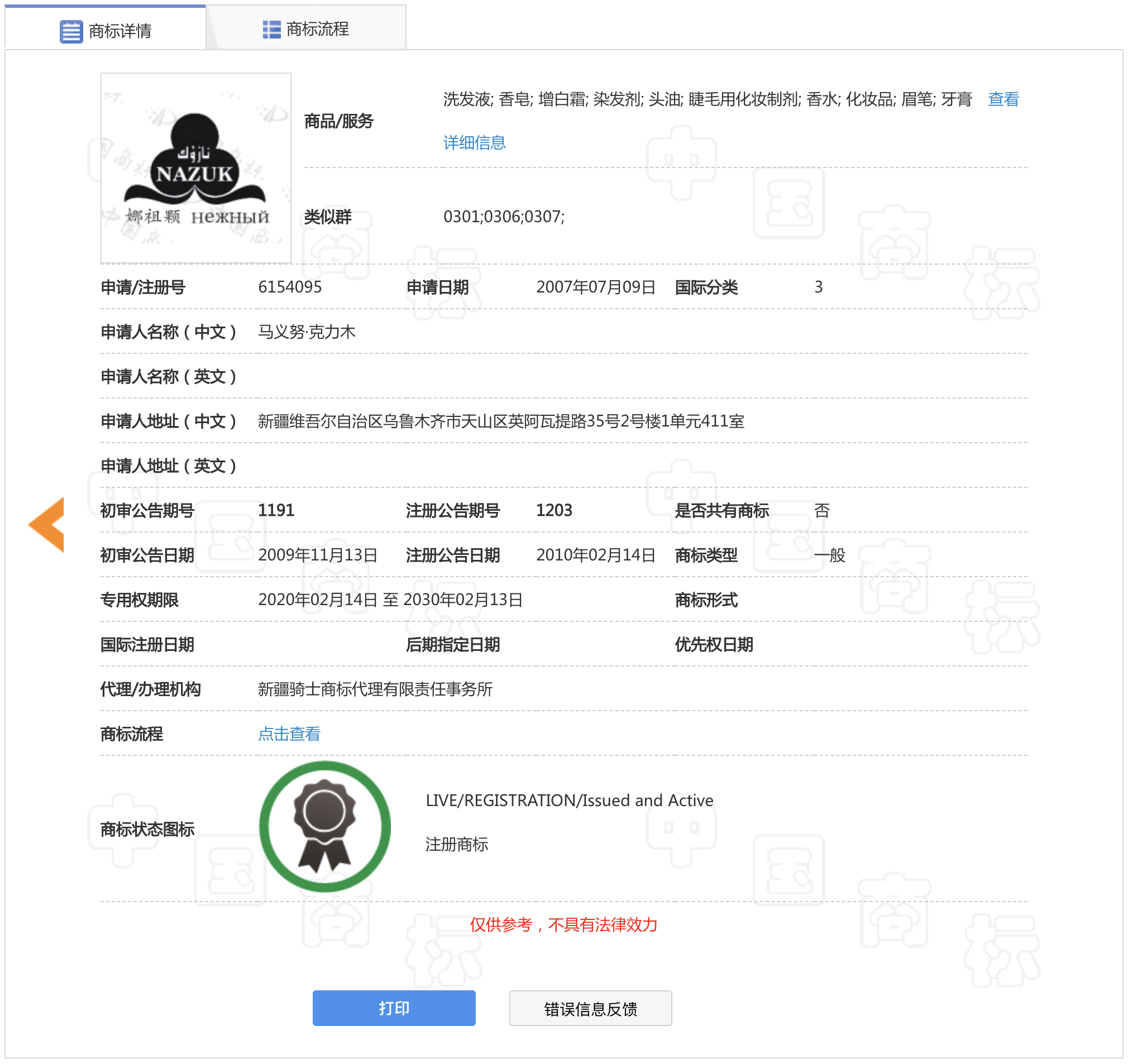Click the 专用权期限 label
1128x1064 pixels.
tap(139, 600)
